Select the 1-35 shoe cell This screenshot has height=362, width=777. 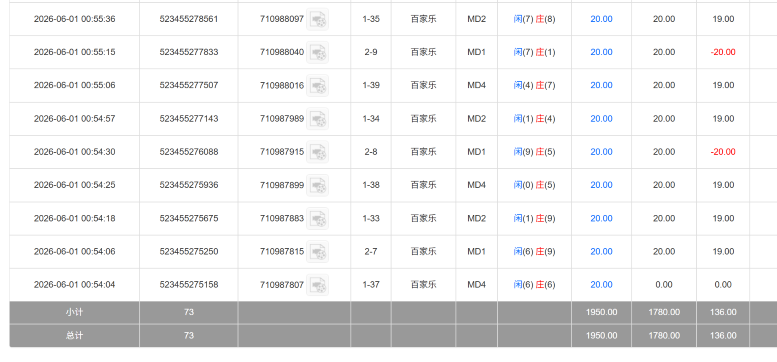(x=371, y=19)
